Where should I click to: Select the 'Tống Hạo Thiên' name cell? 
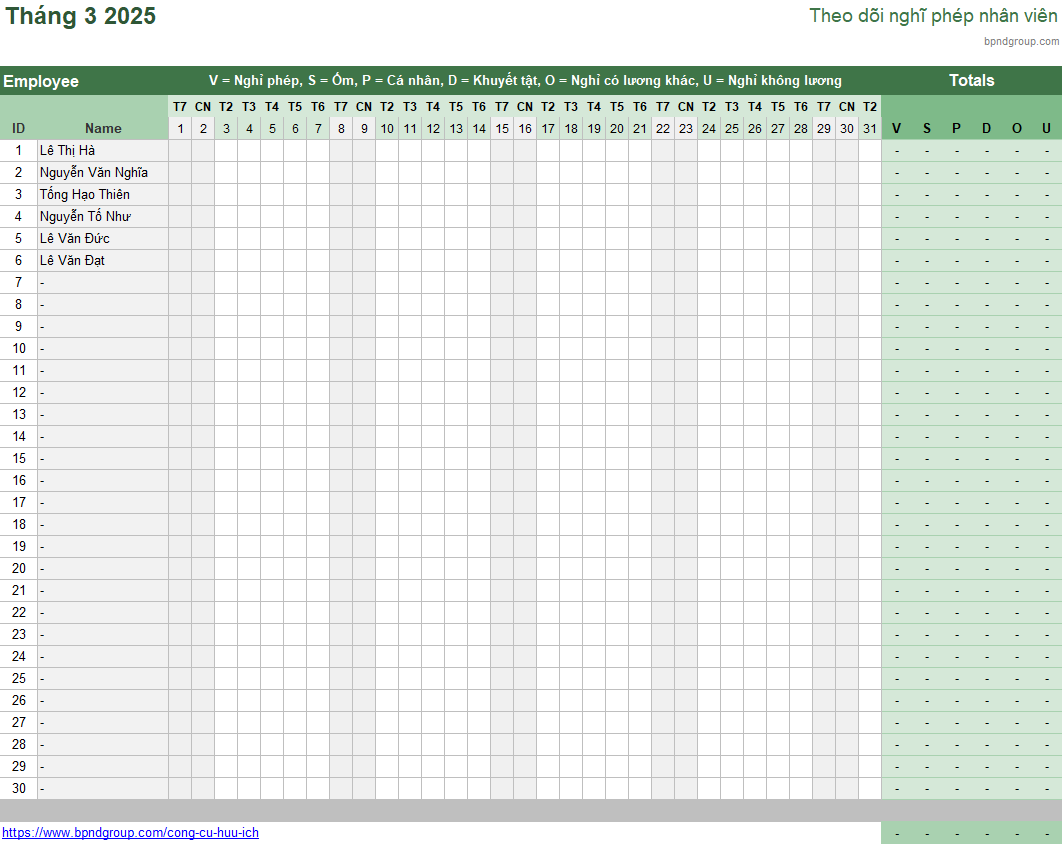pyautogui.click(x=85, y=195)
